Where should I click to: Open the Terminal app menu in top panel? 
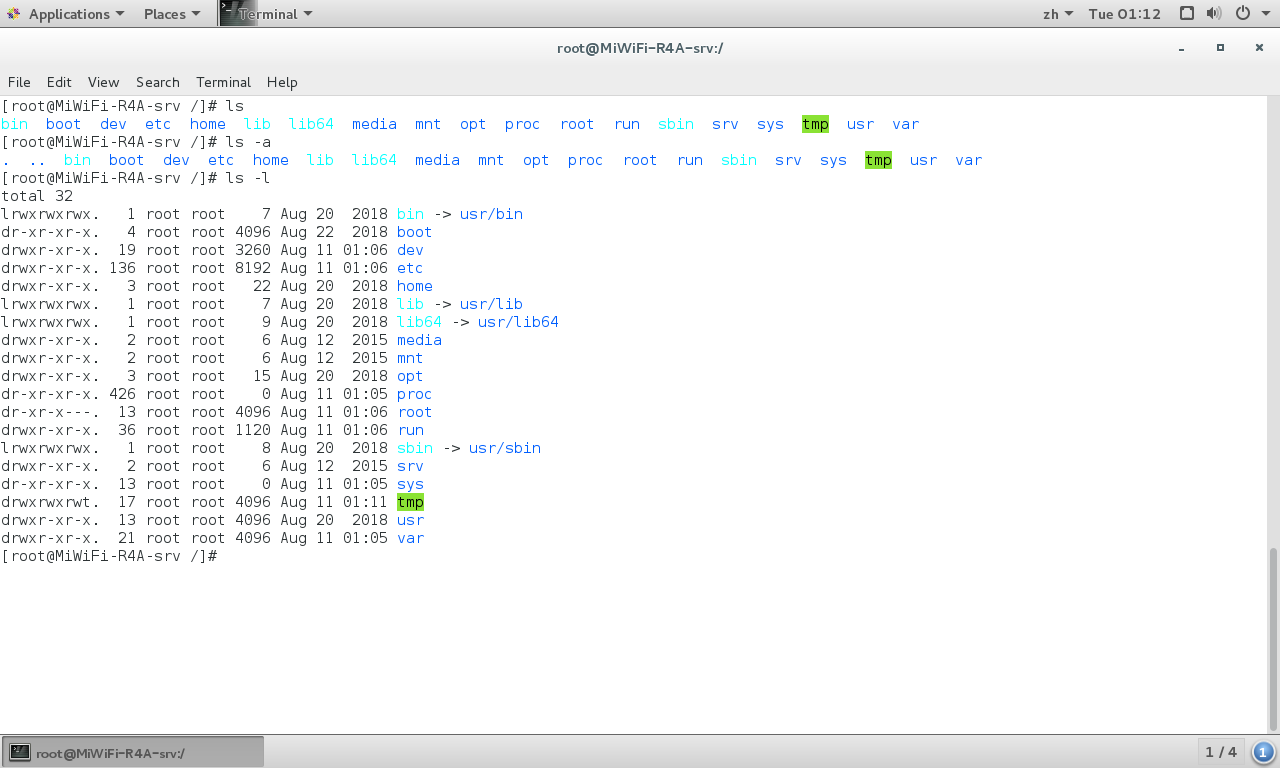267,14
